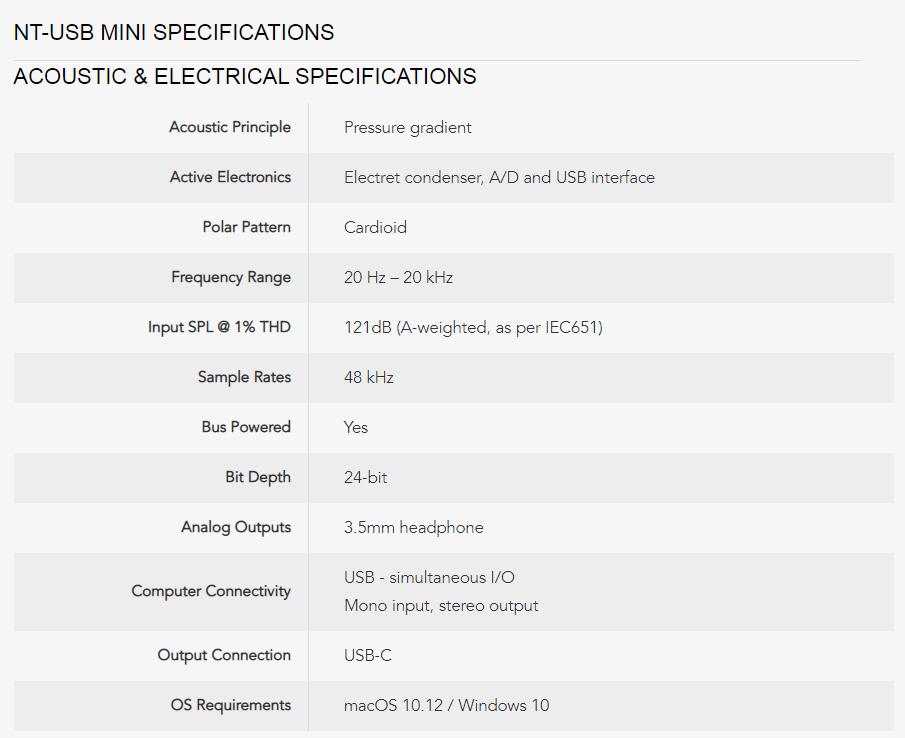Select the Active Electronics row label
Viewport: 905px width, 738px height.
click(x=230, y=177)
